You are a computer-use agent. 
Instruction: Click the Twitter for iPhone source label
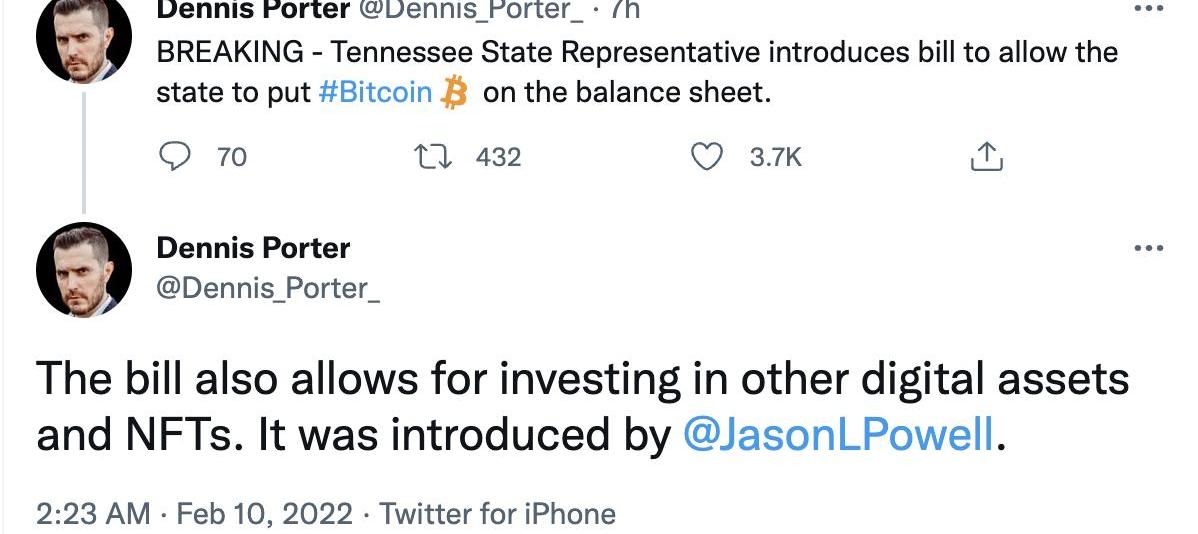(x=497, y=514)
